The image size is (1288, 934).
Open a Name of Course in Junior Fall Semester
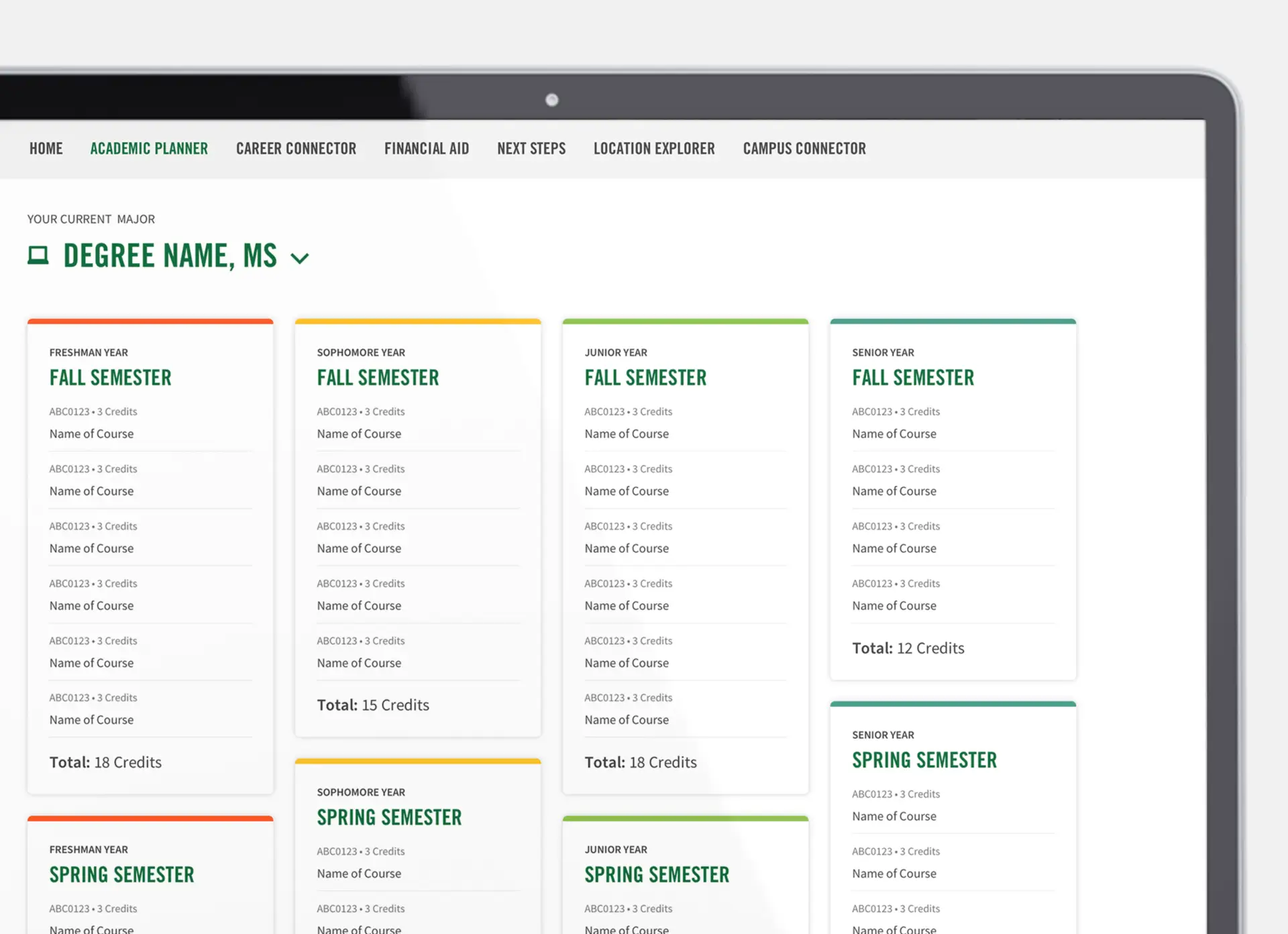pyautogui.click(x=627, y=433)
